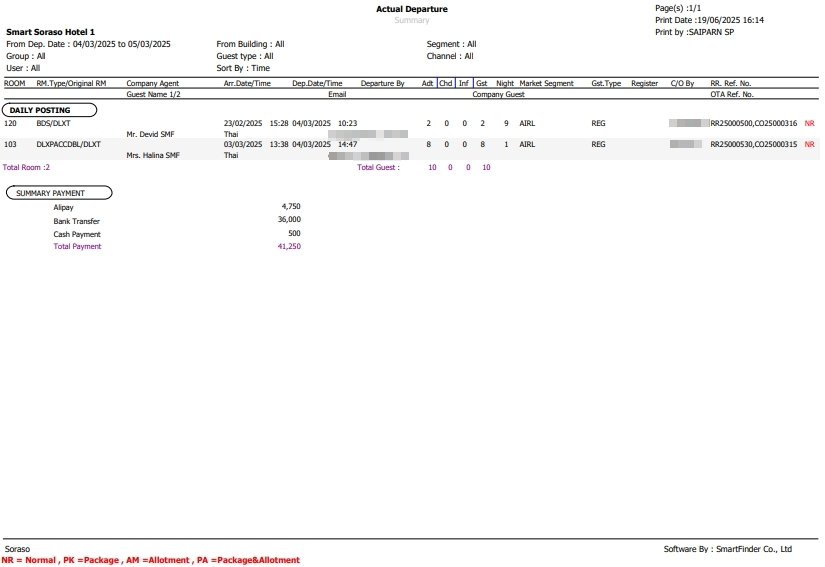This screenshot has height=567, width=825.
Task: Click the Actual Departure report title
Action: coord(411,9)
